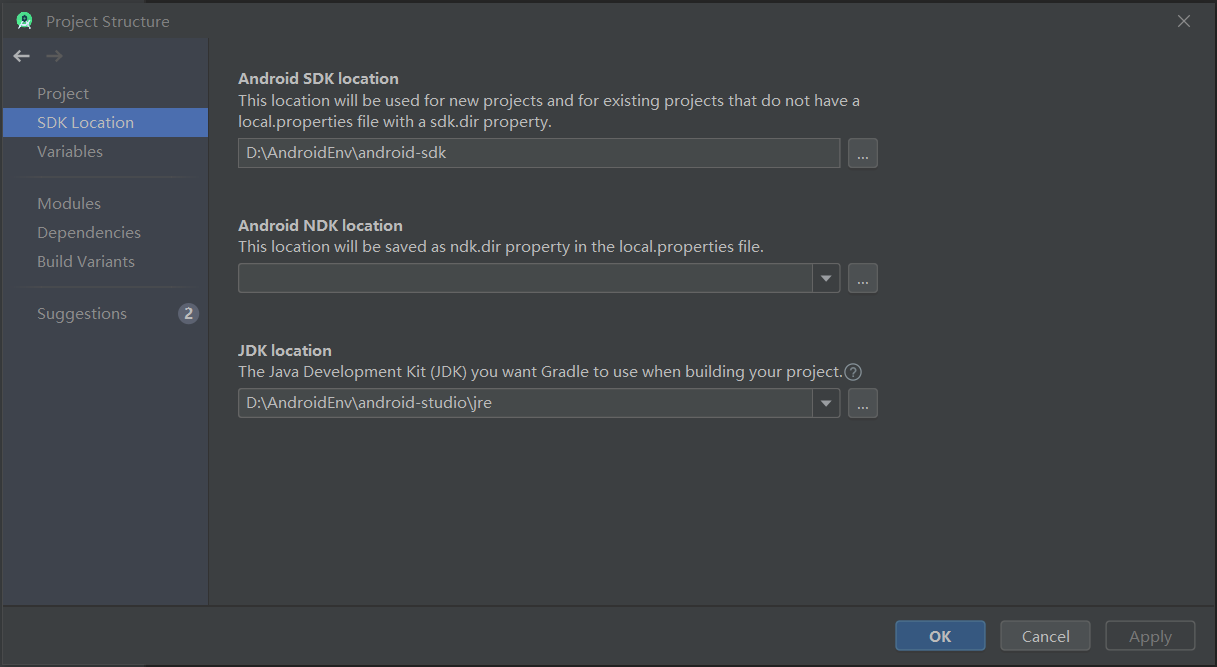Screen dimensions: 1217x667
Task: Close the Project Structure dialog
Action: click(1184, 21)
